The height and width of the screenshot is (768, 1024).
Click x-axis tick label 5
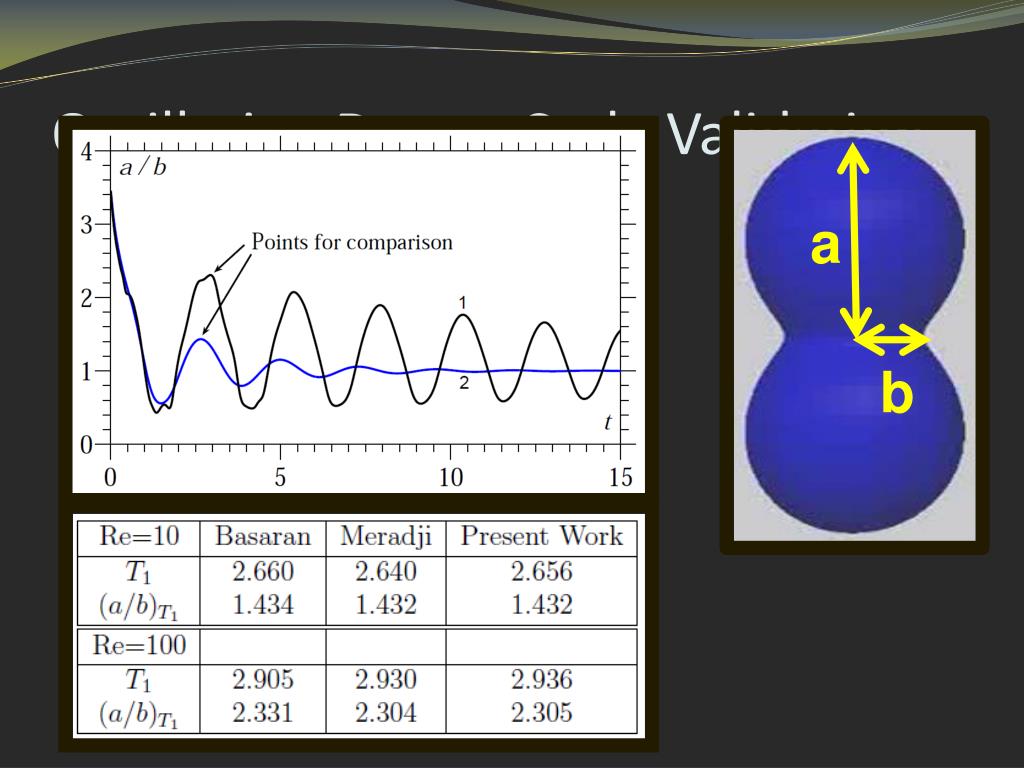click(280, 477)
